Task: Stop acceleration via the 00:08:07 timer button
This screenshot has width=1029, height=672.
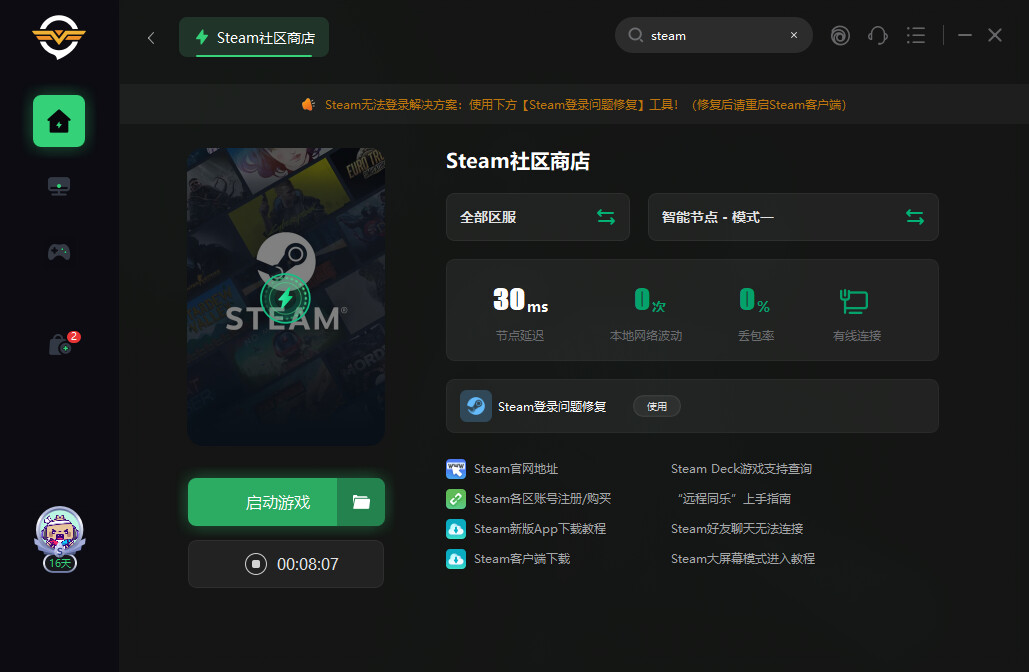Action: pyautogui.click(x=286, y=564)
